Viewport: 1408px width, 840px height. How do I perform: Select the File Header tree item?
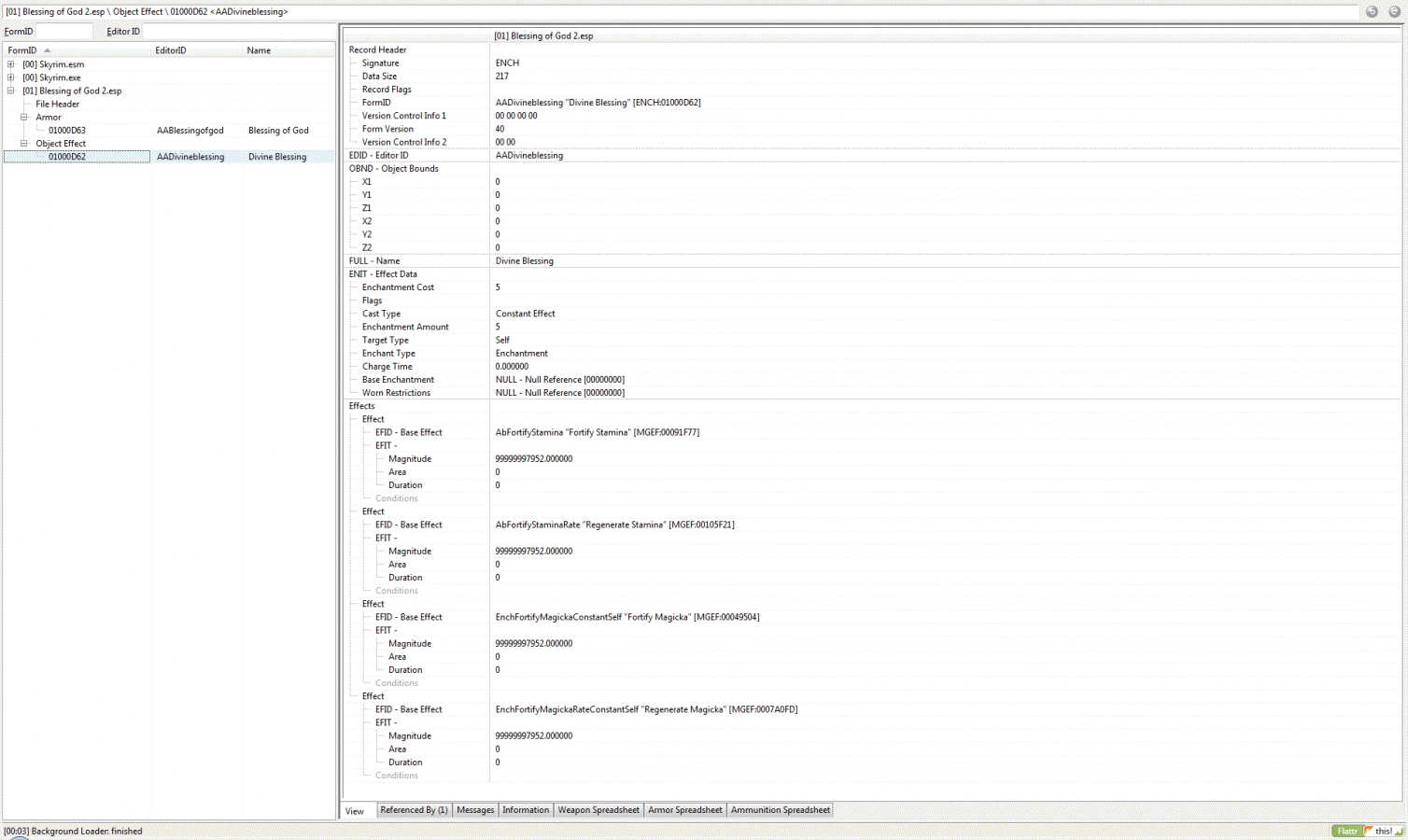58,105
